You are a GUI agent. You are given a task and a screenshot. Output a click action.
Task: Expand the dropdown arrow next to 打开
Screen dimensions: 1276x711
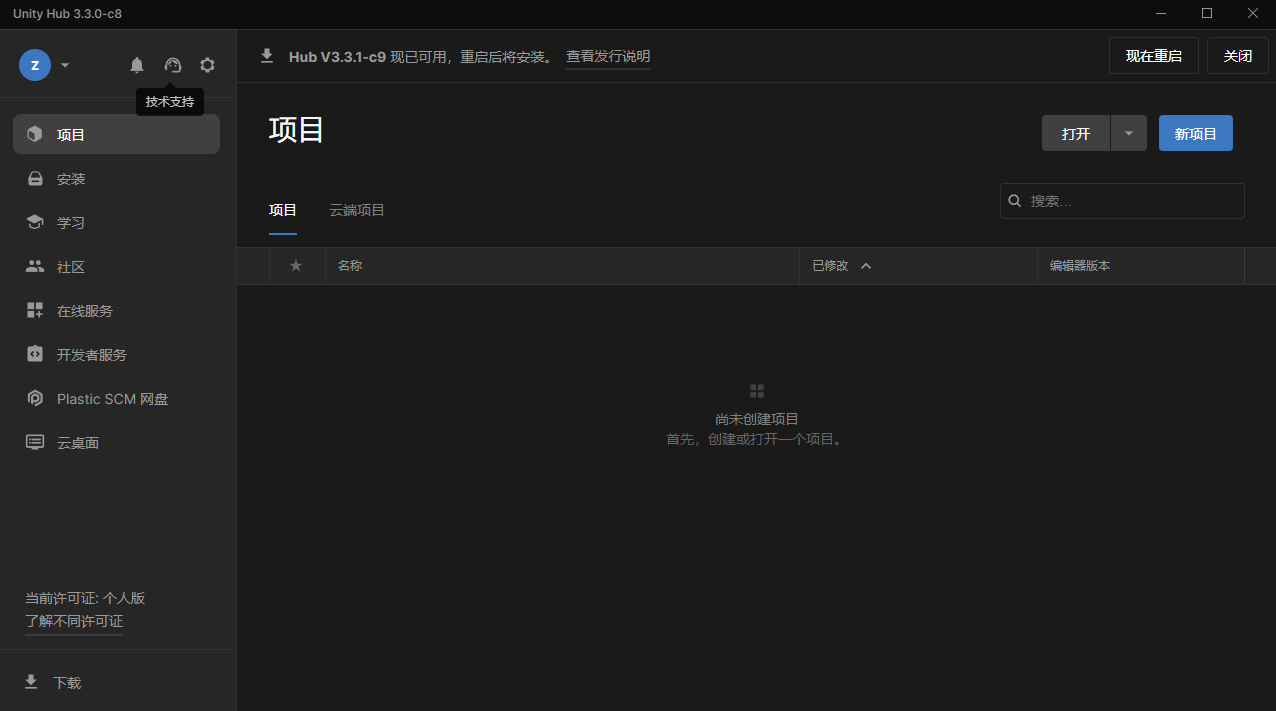click(x=1129, y=133)
